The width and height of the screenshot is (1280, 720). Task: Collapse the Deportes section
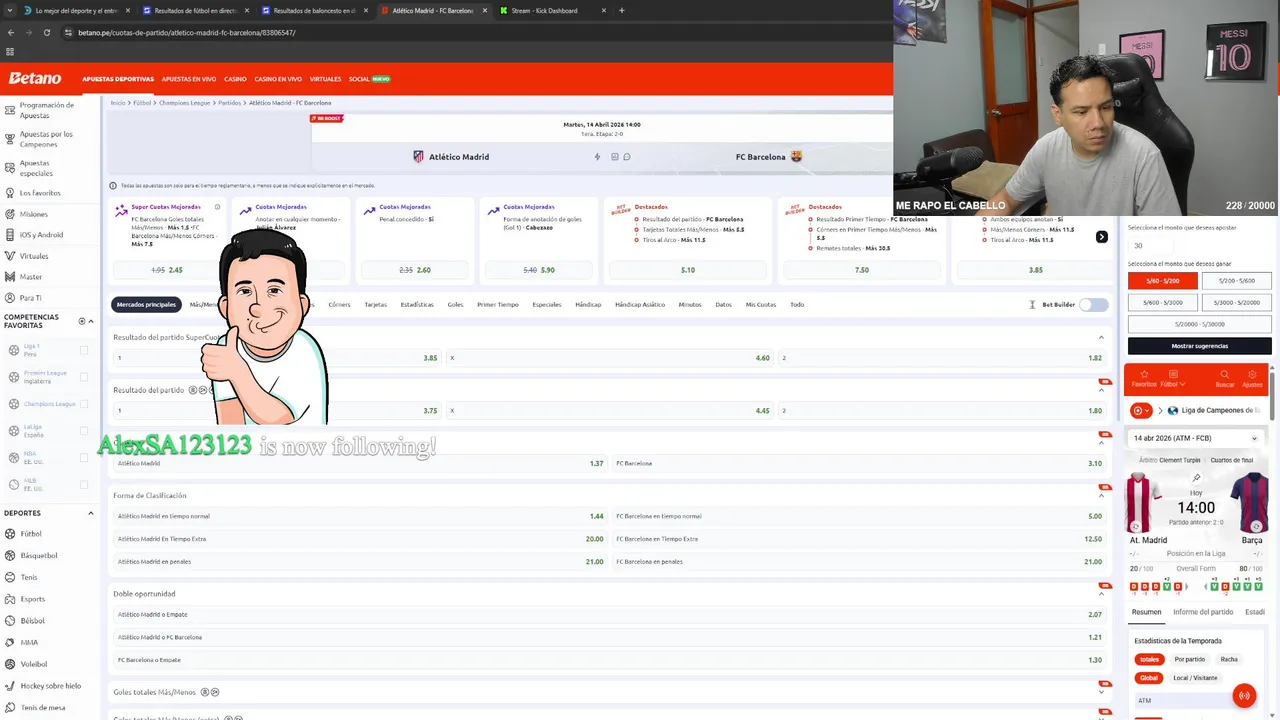click(x=91, y=513)
